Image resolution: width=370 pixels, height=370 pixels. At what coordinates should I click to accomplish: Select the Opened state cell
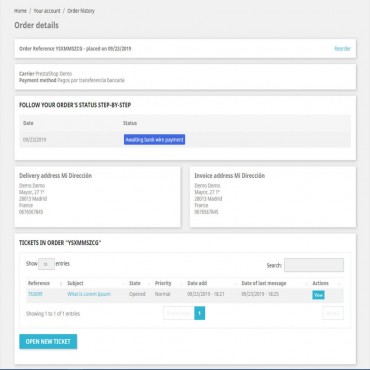137,294
